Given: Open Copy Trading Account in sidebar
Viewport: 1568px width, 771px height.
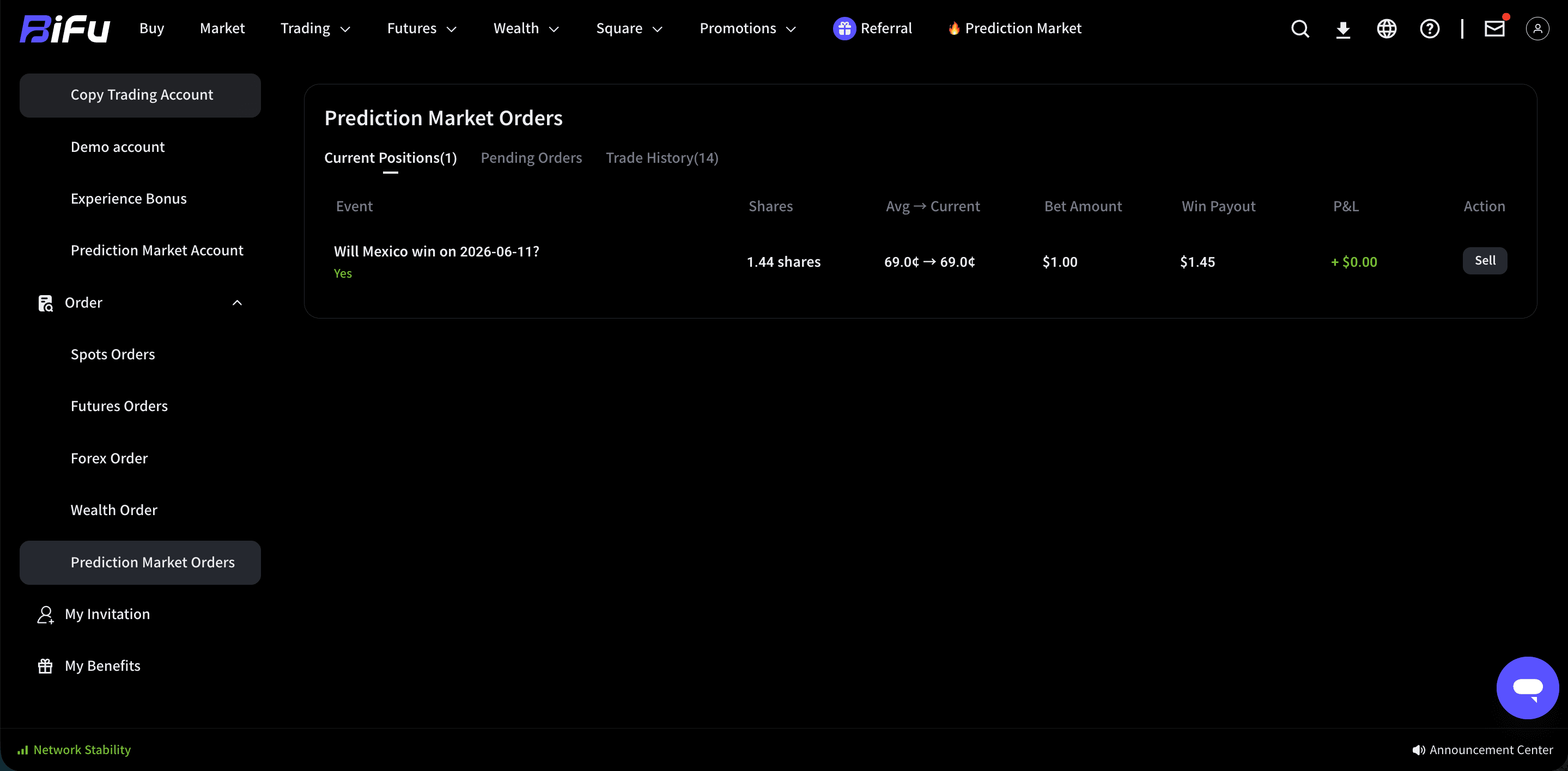Looking at the screenshot, I should pos(140,95).
